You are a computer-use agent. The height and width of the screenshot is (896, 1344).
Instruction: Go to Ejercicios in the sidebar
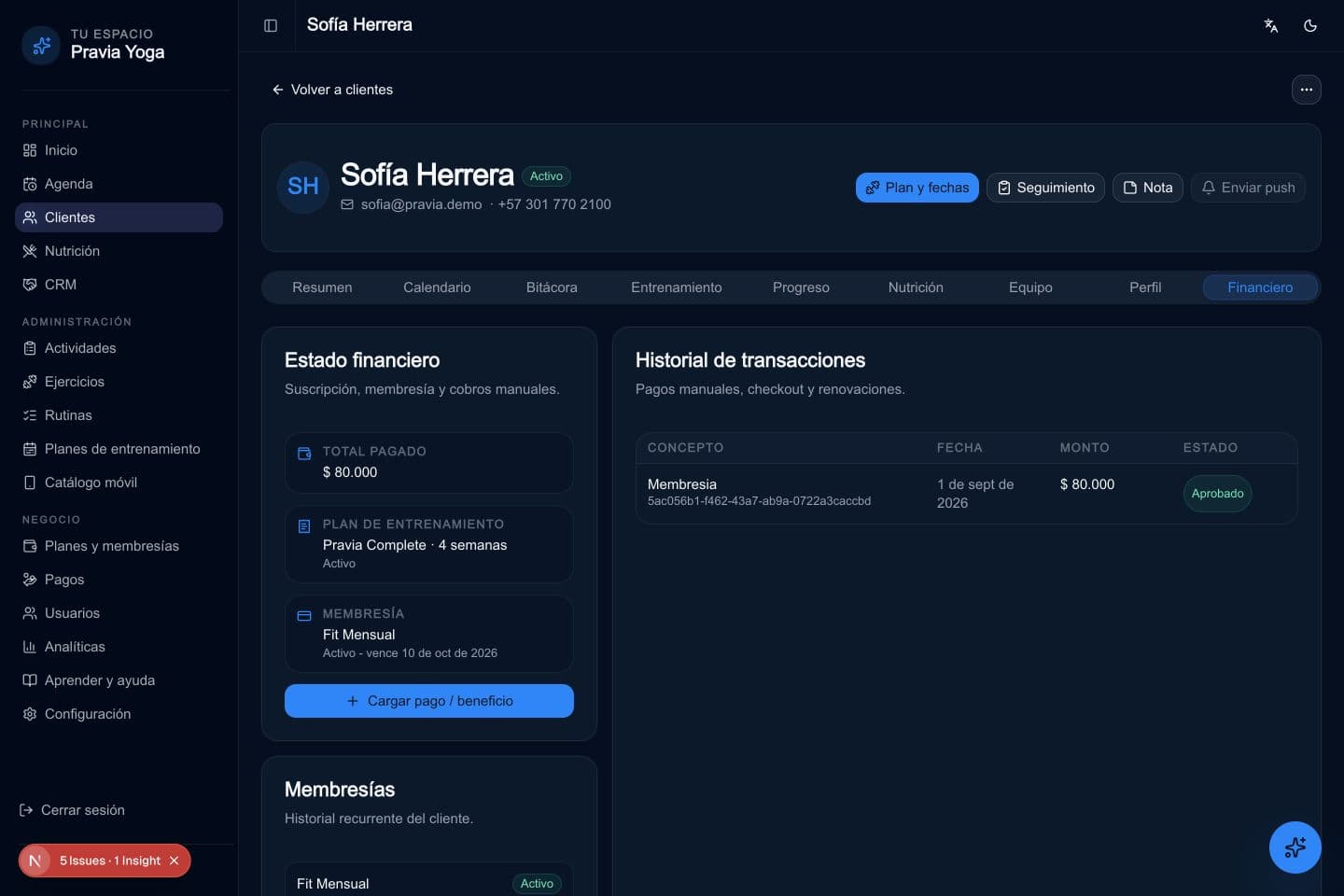pos(119,382)
